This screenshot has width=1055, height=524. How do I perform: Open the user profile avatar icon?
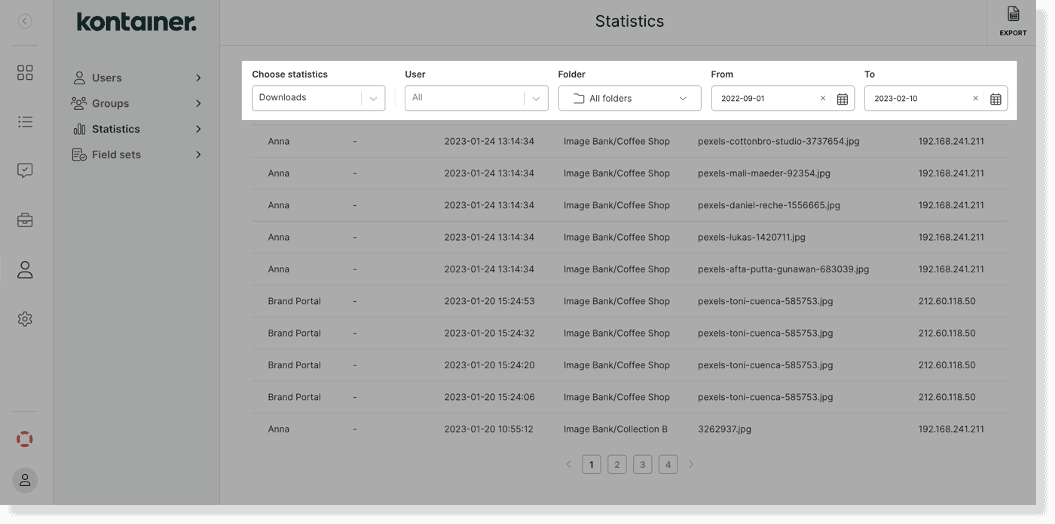tap(25, 480)
